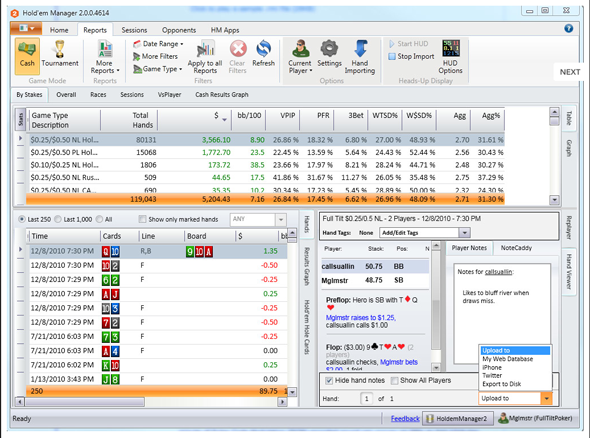
Task: Open the Graph side tab
Action: point(569,148)
